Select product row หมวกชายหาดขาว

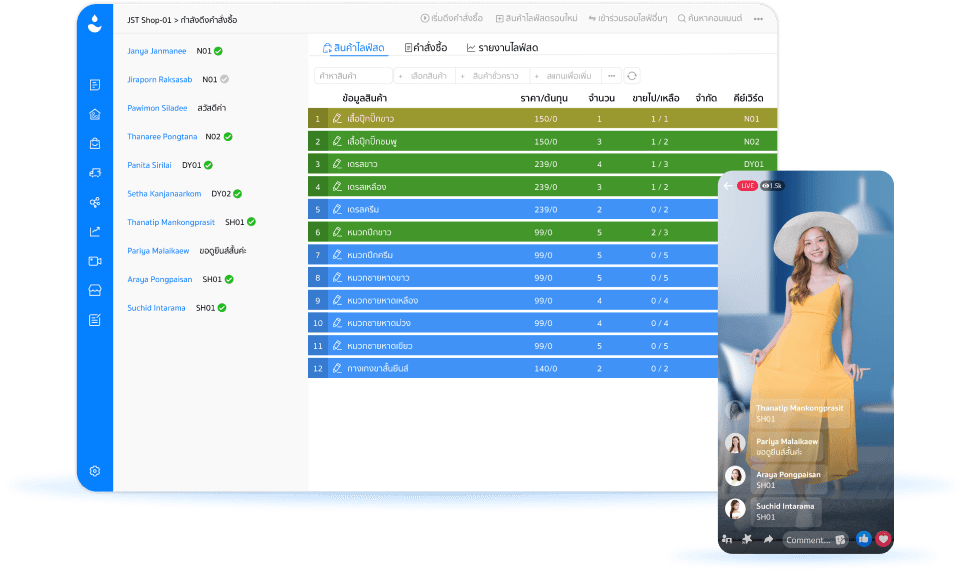[513, 278]
